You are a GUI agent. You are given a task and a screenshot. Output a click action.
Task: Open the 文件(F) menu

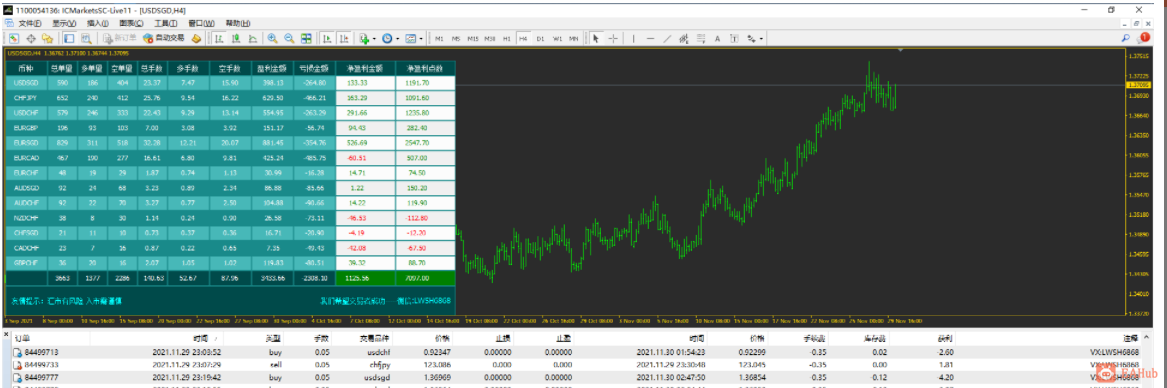[x=30, y=23]
